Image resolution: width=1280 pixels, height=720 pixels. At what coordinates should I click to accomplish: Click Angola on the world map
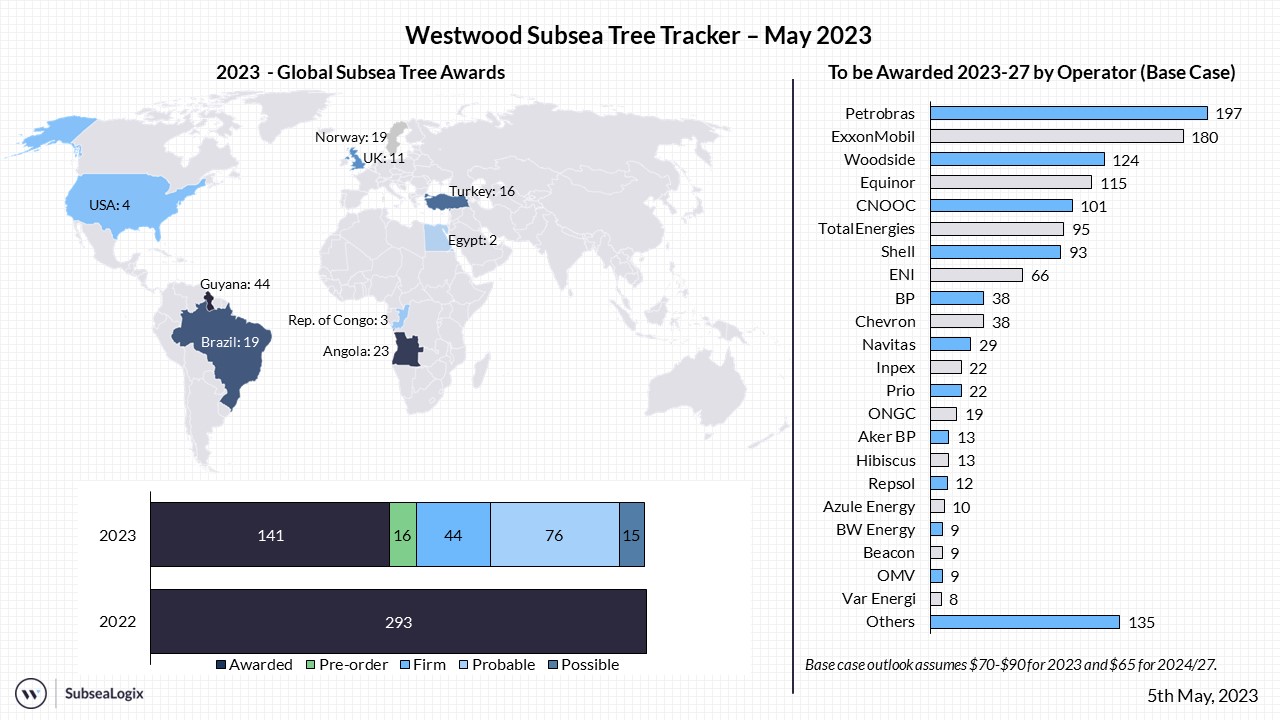(406, 351)
